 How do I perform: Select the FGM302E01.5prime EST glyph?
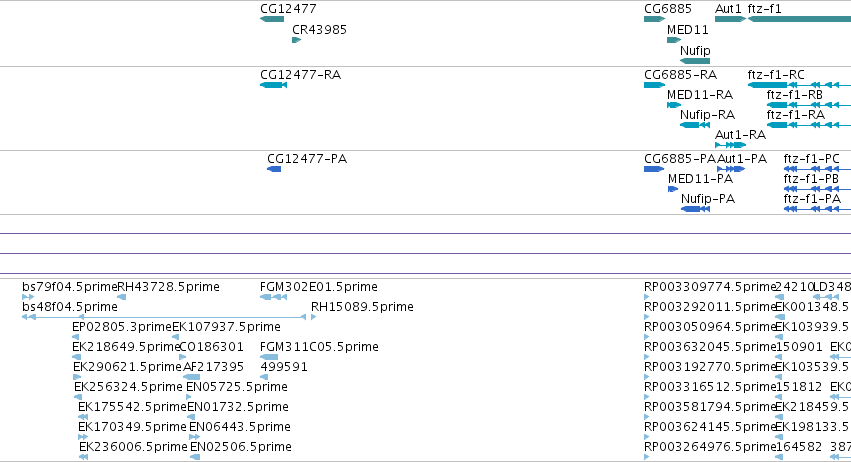[274, 297]
